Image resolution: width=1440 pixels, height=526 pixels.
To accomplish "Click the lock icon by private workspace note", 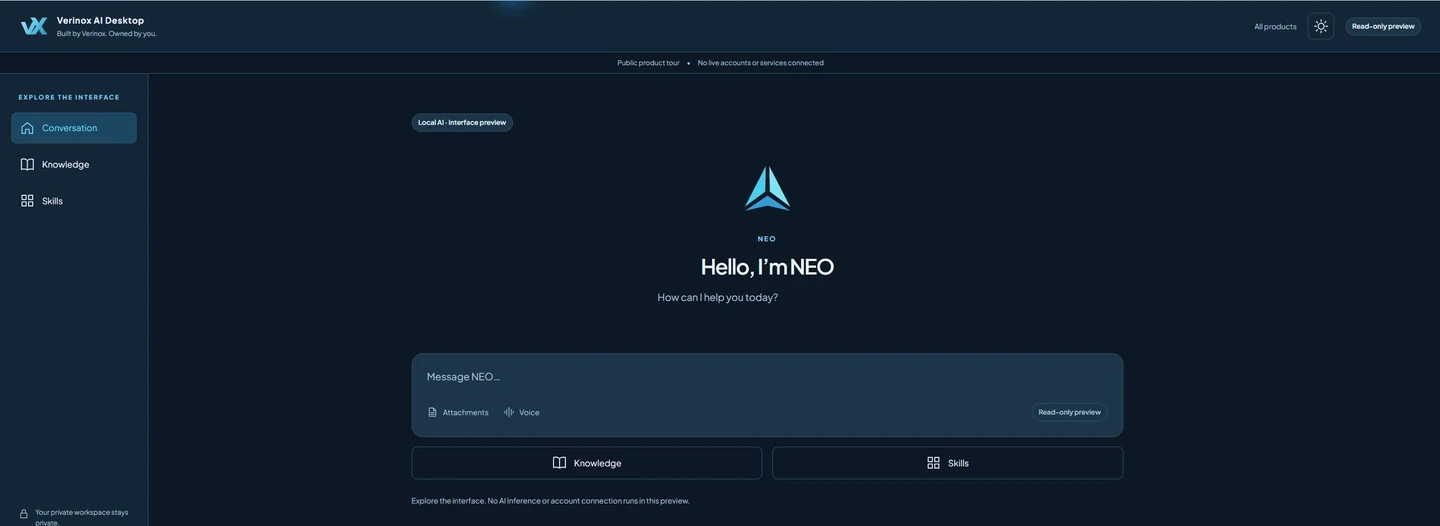I will tap(24, 515).
